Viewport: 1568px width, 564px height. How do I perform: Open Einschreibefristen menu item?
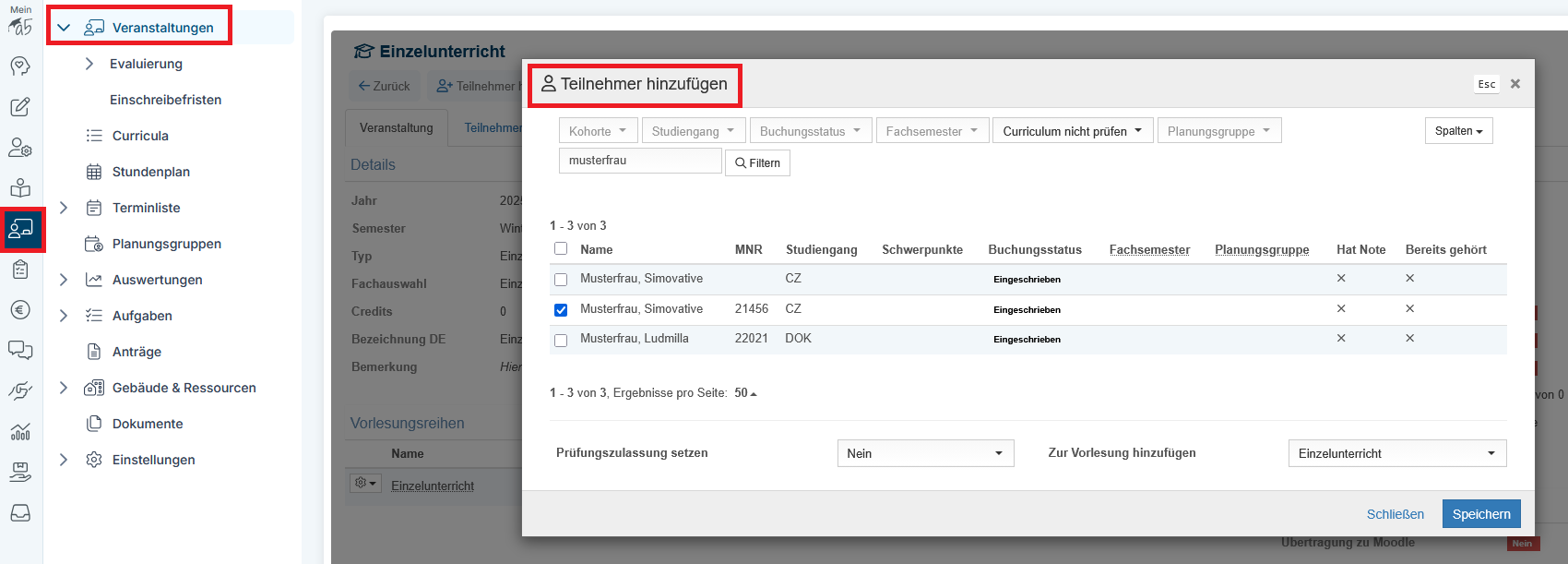point(165,100)
